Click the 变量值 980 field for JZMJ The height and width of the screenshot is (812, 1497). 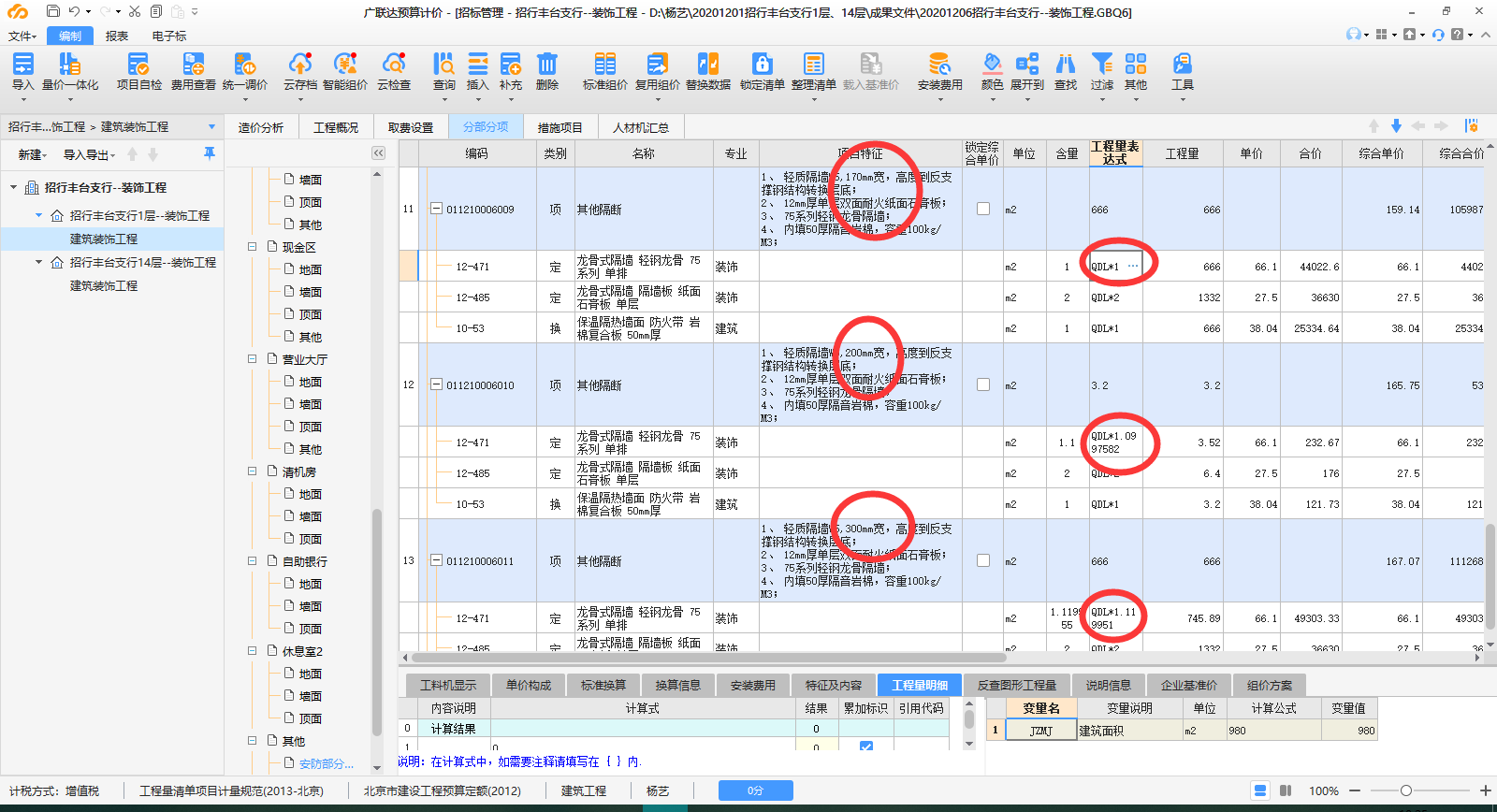(1348, 731)
